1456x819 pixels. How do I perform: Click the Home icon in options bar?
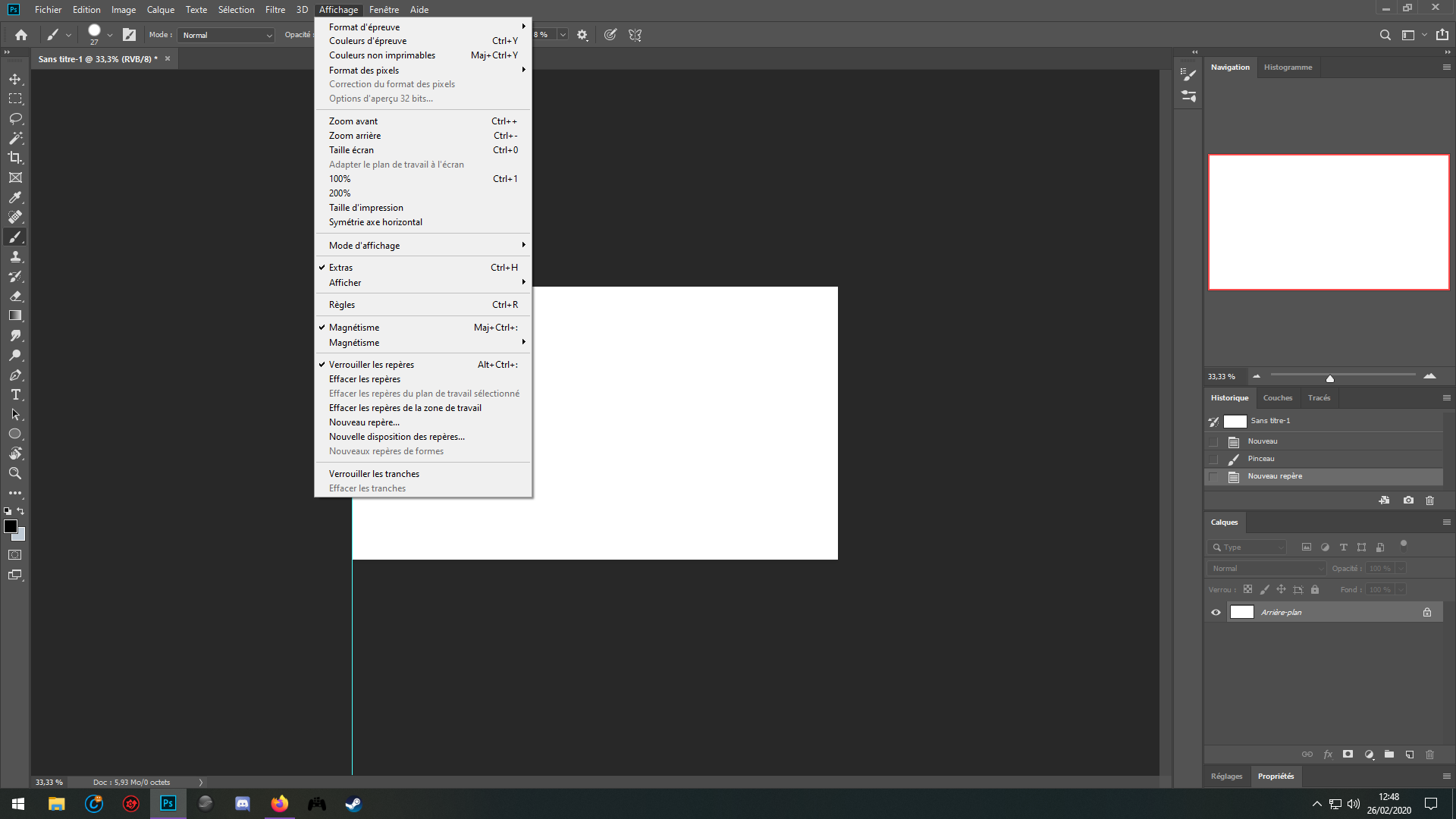tap(21, 35)
